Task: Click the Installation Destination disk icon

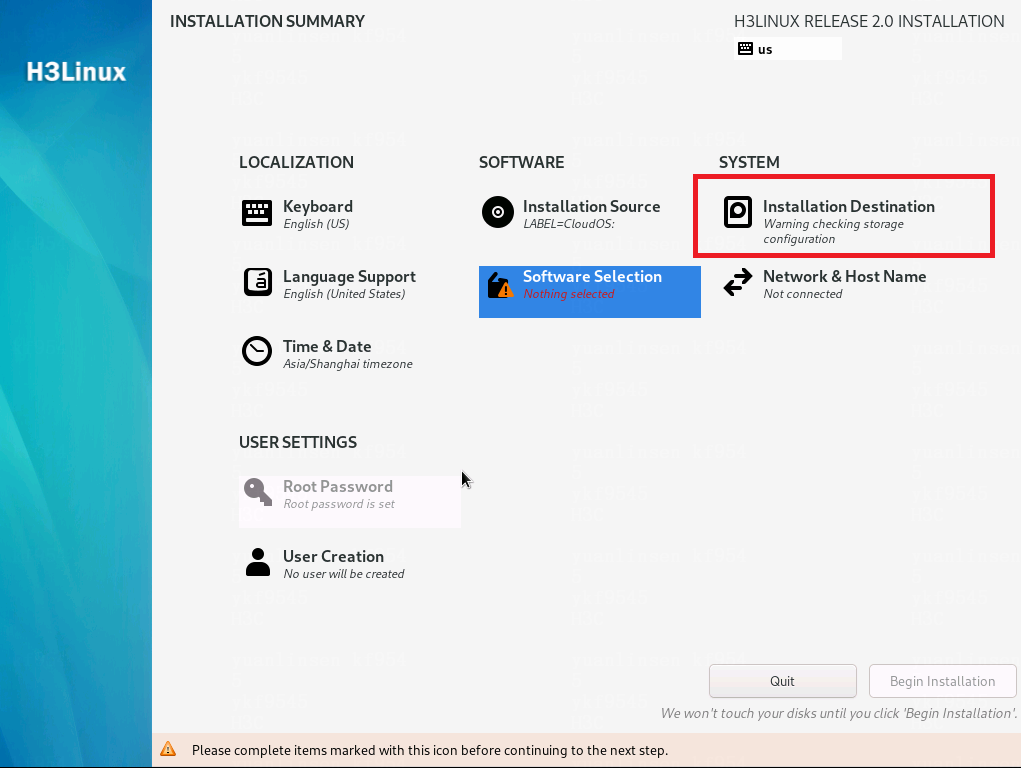Action: pyautogui.click(x=738, y=212)
